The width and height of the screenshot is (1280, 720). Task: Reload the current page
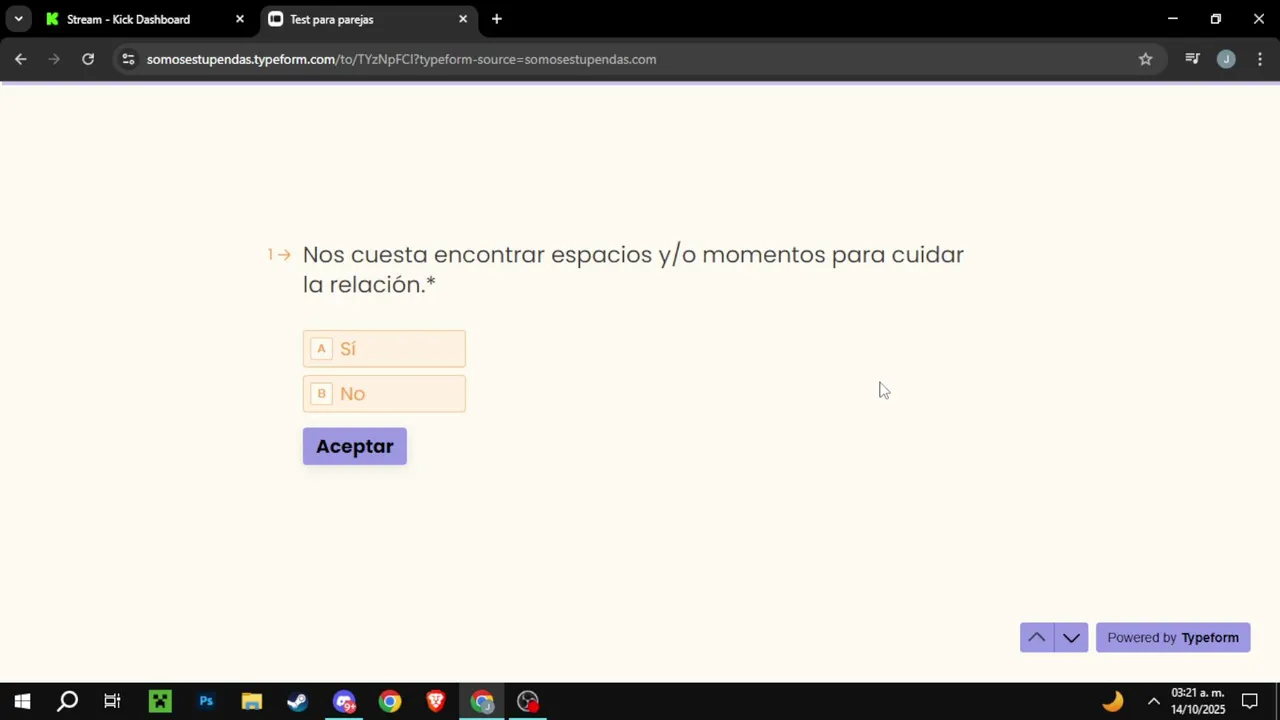tap(88, 59)
